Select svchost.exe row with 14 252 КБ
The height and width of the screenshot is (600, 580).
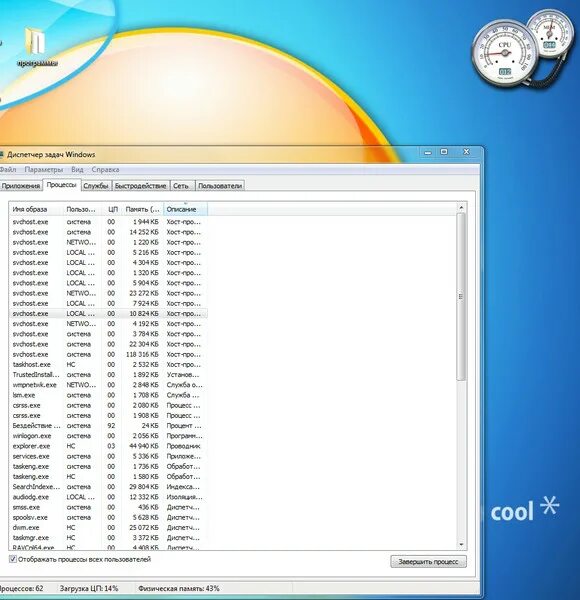click(x=108, y=232)
